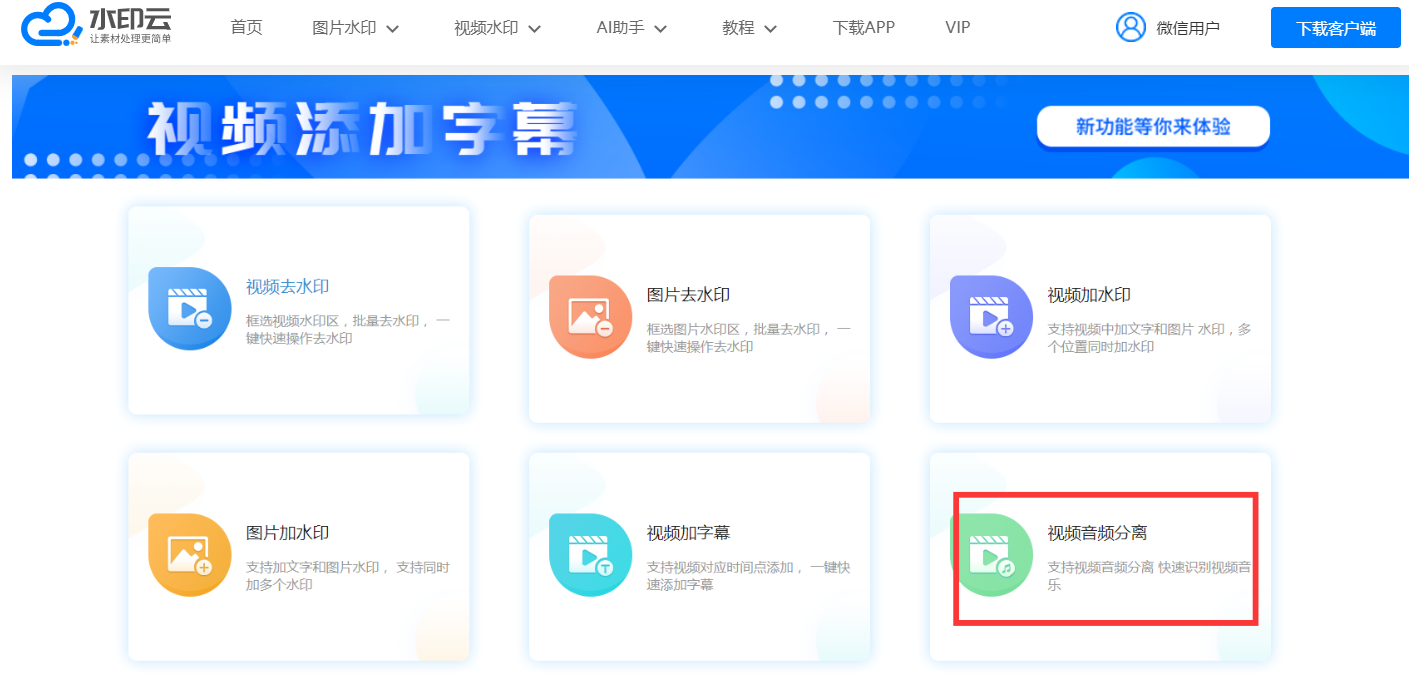Click the user avatar icon
The height and width of the screenshot is (677, 1409).
(x=1131, y=27)
